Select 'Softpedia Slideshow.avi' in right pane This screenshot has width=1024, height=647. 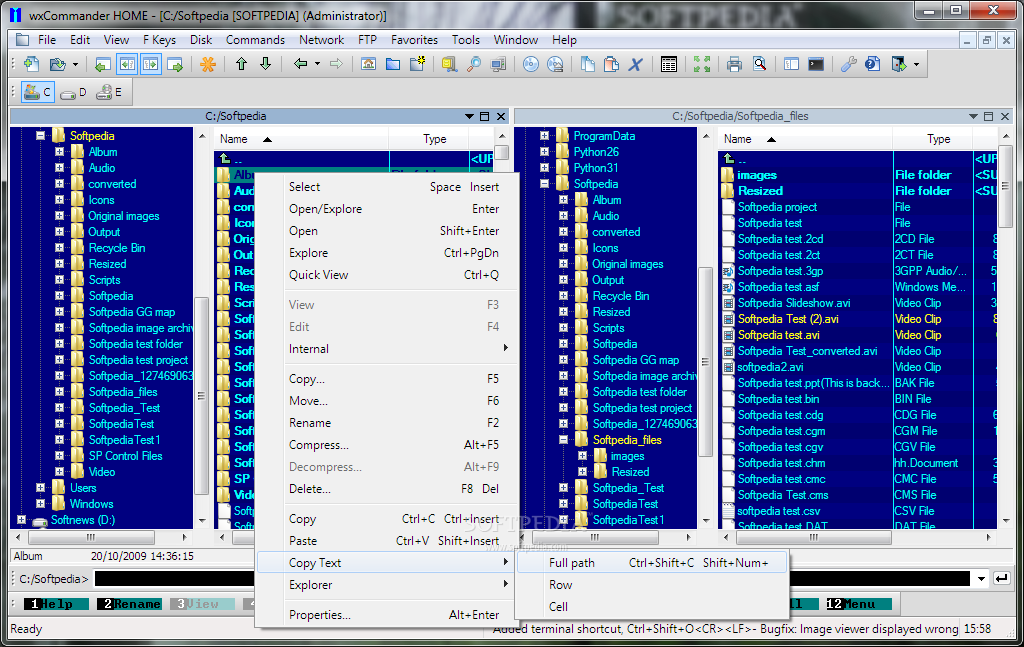click(793, 303)
